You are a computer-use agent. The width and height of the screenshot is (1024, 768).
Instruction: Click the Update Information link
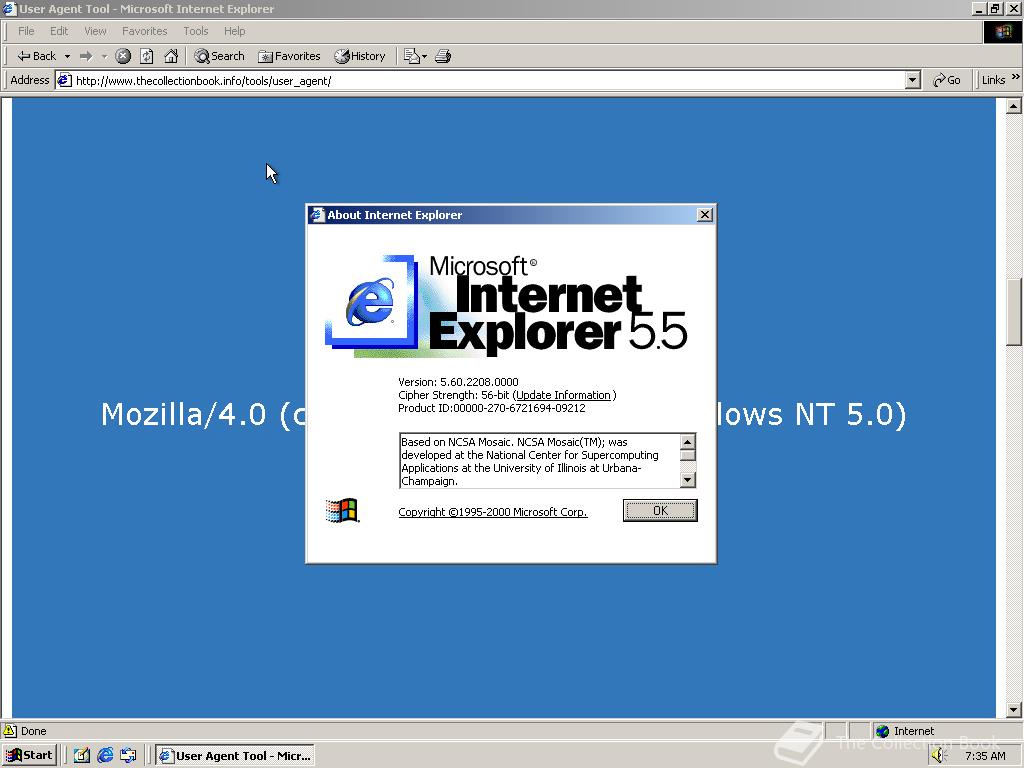coord(564,395)
